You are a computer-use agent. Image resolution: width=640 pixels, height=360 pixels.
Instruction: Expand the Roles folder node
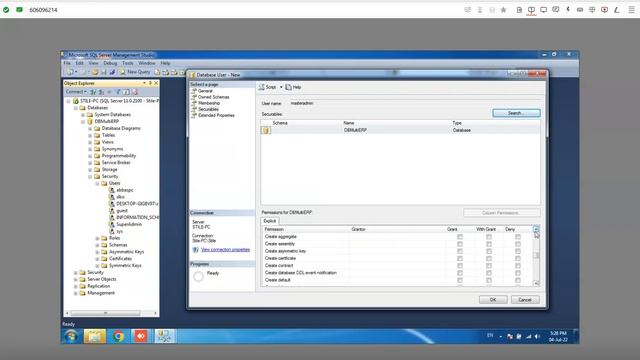(97, 238)
